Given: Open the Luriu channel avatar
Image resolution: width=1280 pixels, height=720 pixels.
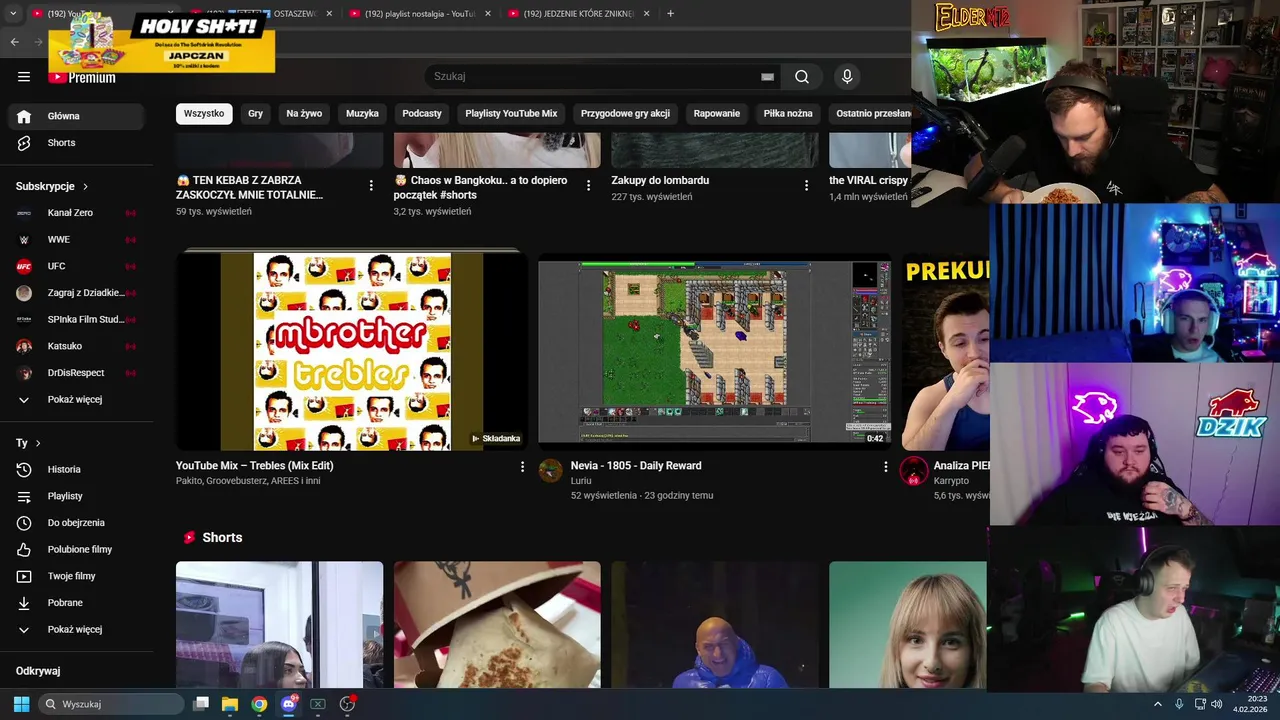Looking at the screenshot, I should (x=551, y=471).
